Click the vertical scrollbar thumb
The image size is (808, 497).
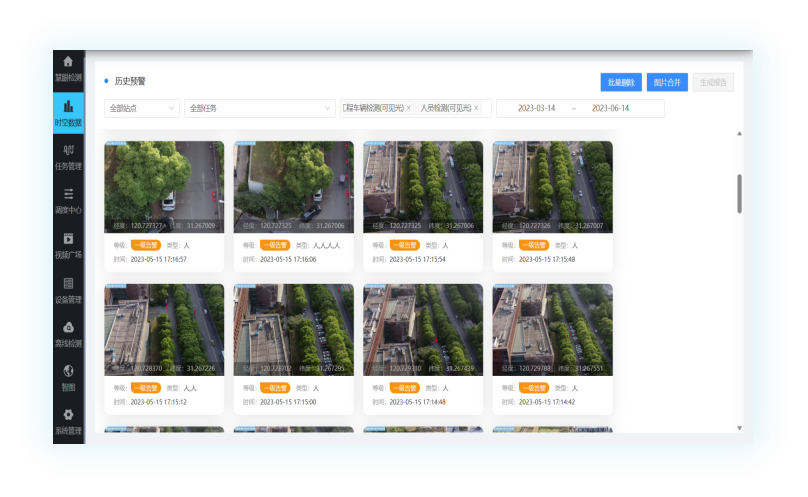pyautogui.click(x=739, y=194)
